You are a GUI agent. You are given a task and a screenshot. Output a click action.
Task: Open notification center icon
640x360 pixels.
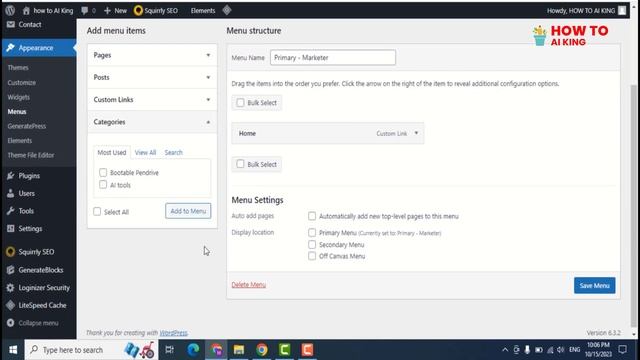(622, 350)
